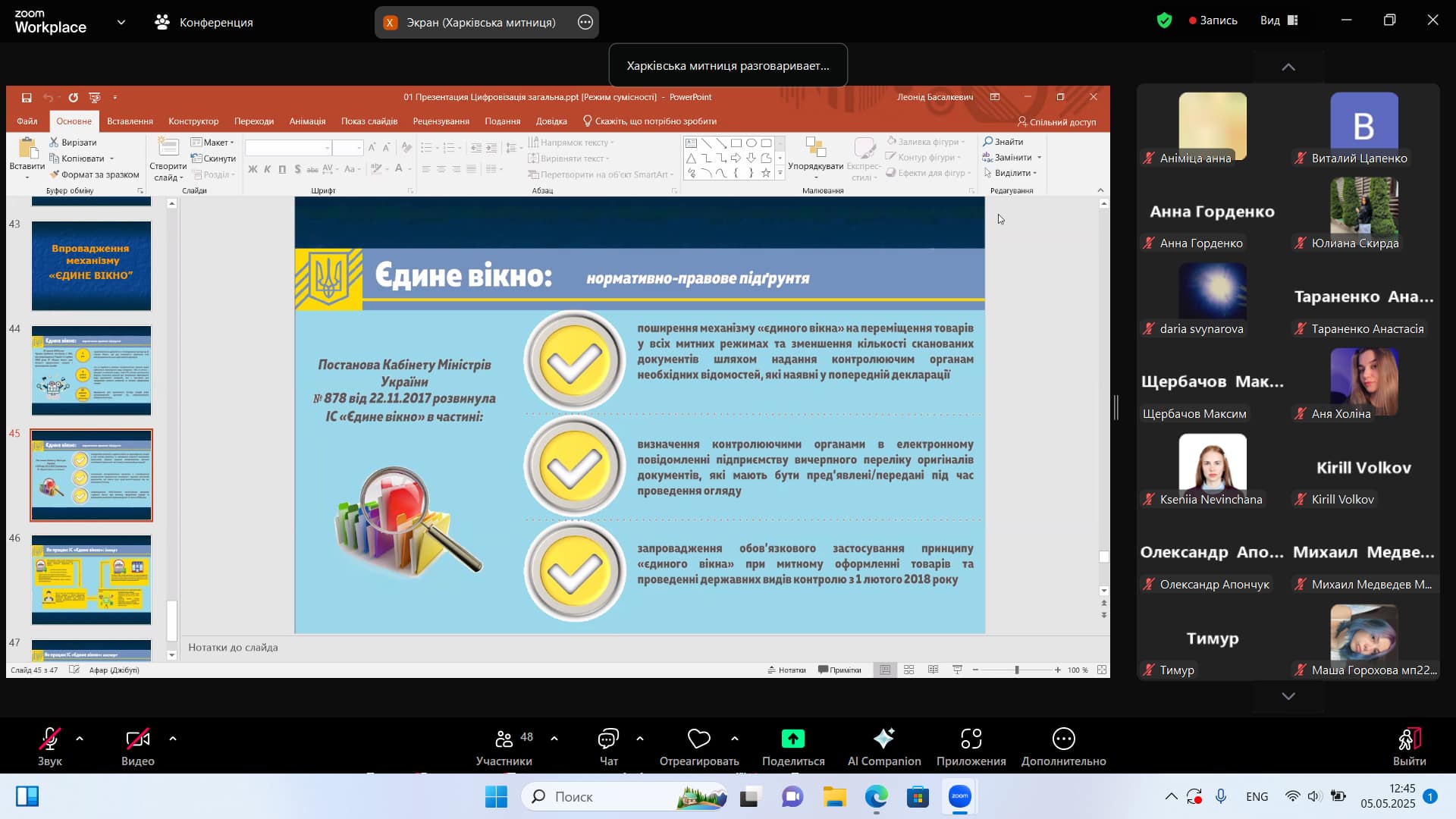This screenshot has height=819, width=1456.
Task: Open Приложения apps panel
Action: point(971,747)
